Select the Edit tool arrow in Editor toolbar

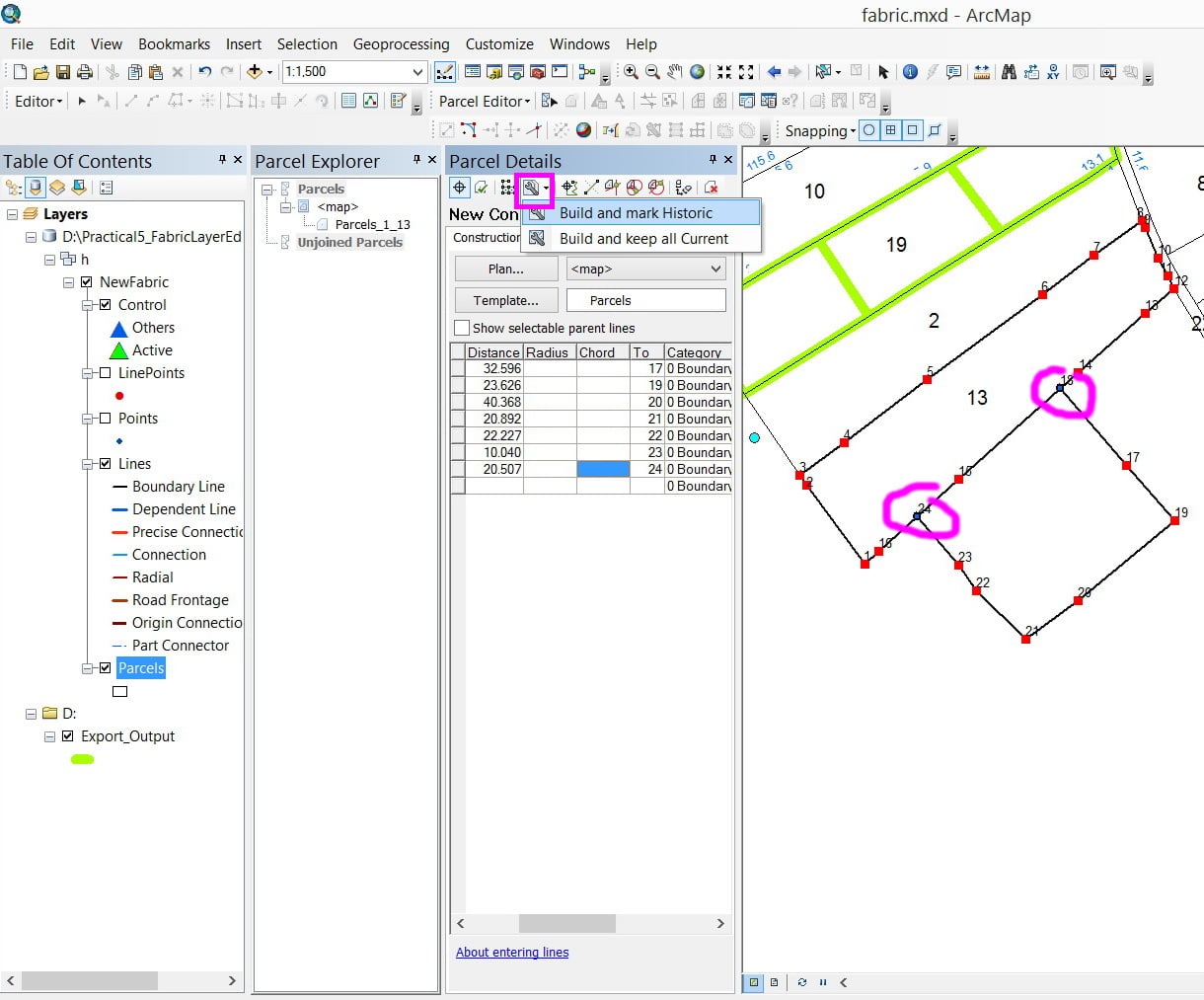(82, 101)
